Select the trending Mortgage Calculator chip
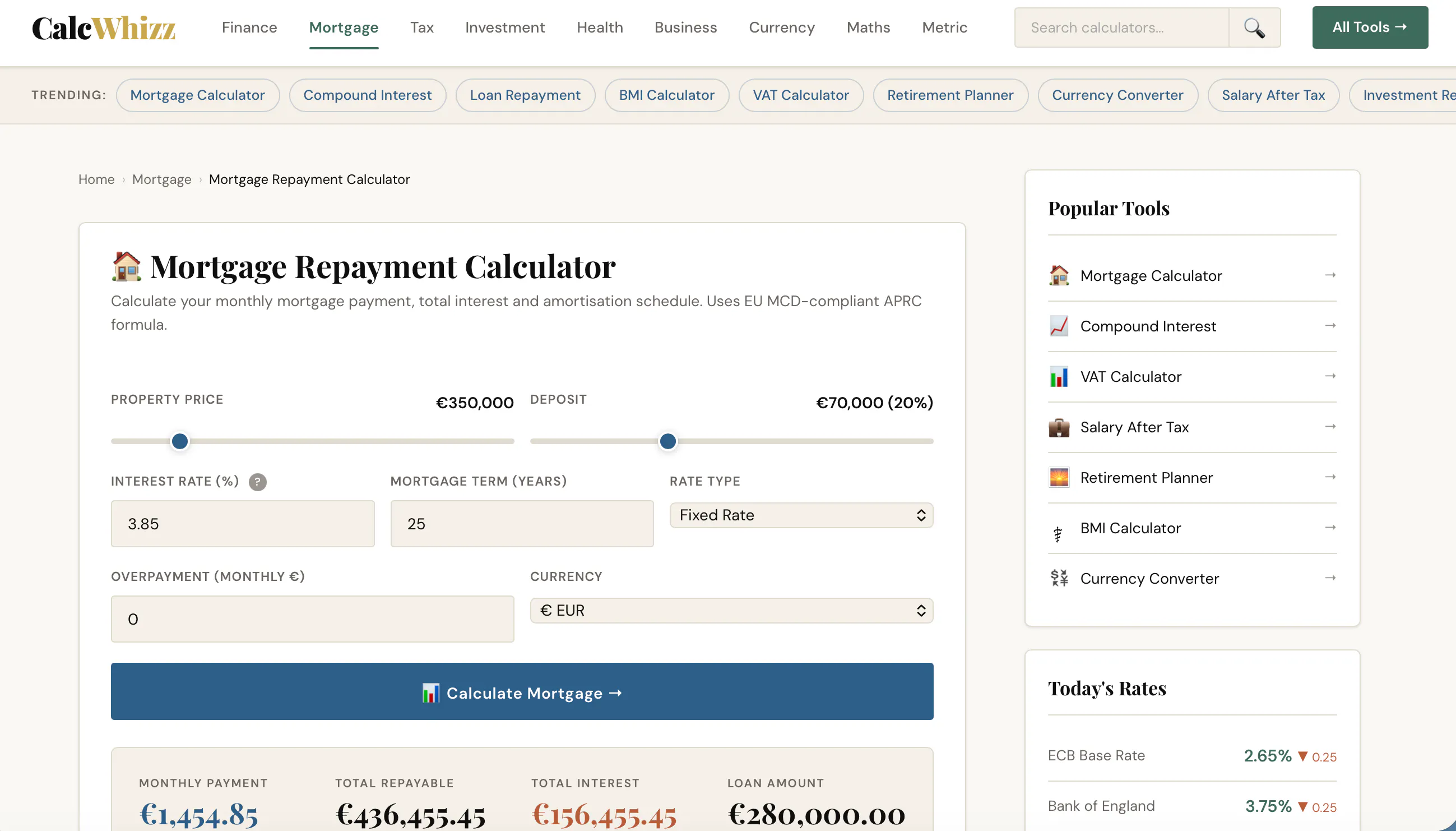 click(197, 95)
